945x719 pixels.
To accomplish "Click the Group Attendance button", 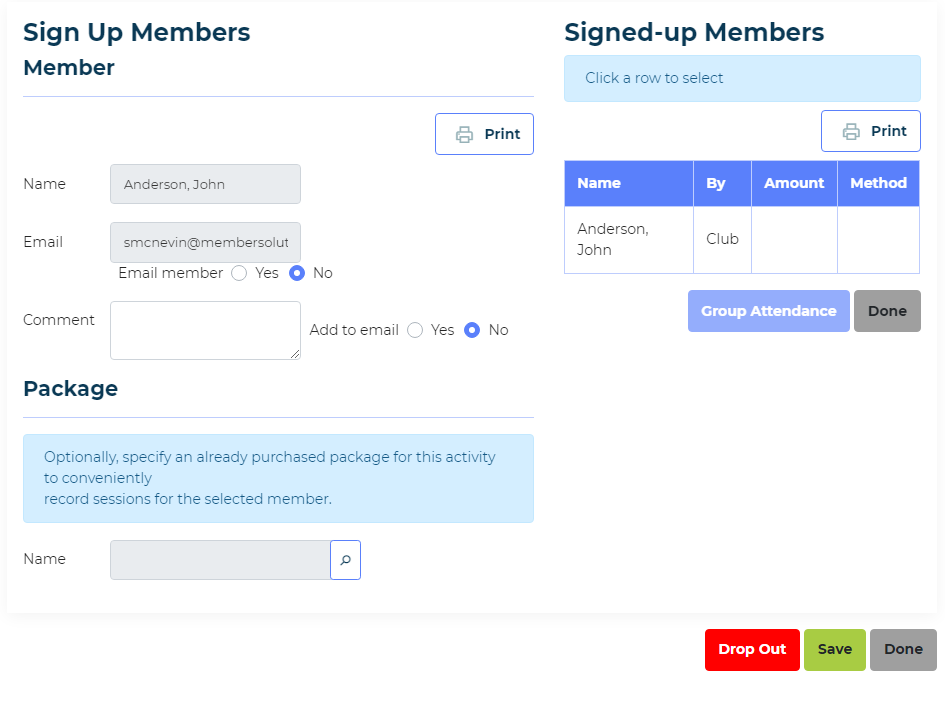I will click(x=768, y=311).
